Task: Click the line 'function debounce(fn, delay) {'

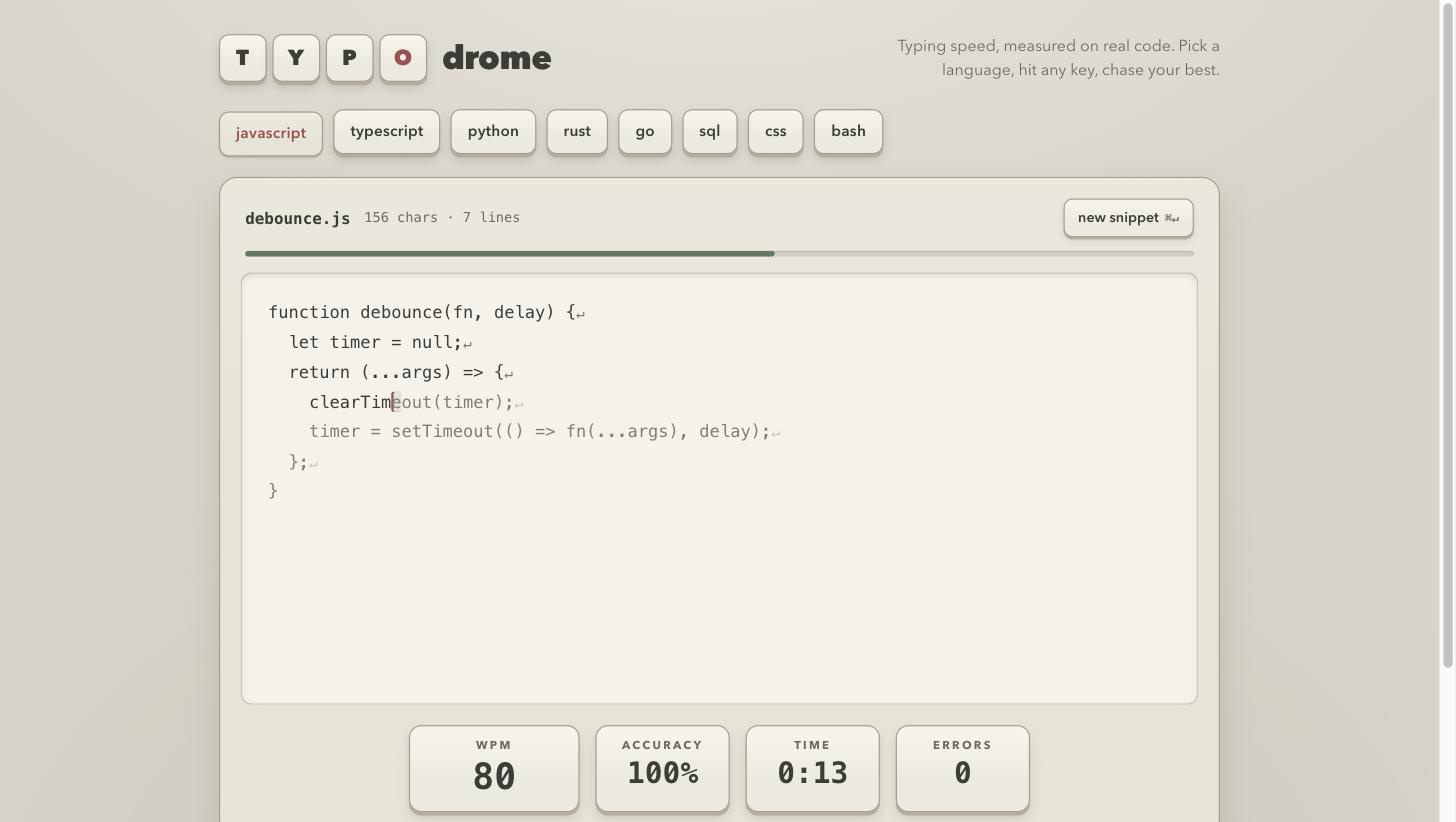Action: coord(427,313)
